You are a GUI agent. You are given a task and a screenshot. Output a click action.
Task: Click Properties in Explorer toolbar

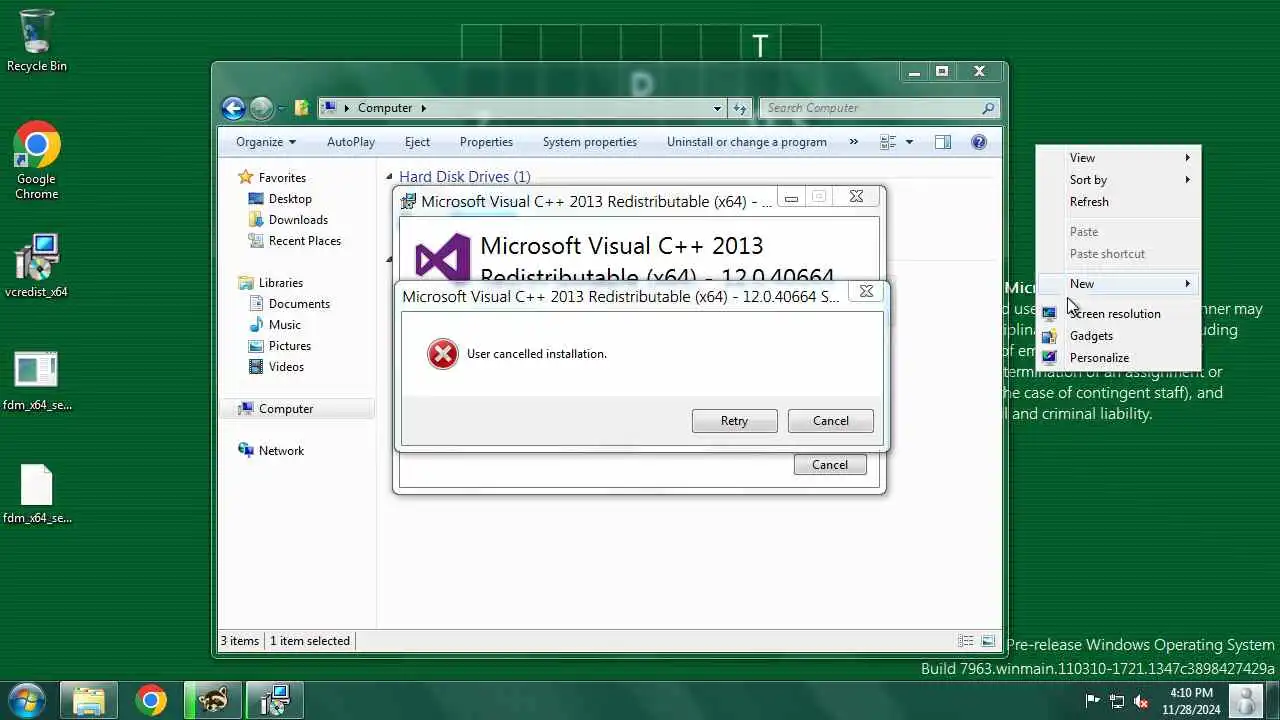[486, 142]
